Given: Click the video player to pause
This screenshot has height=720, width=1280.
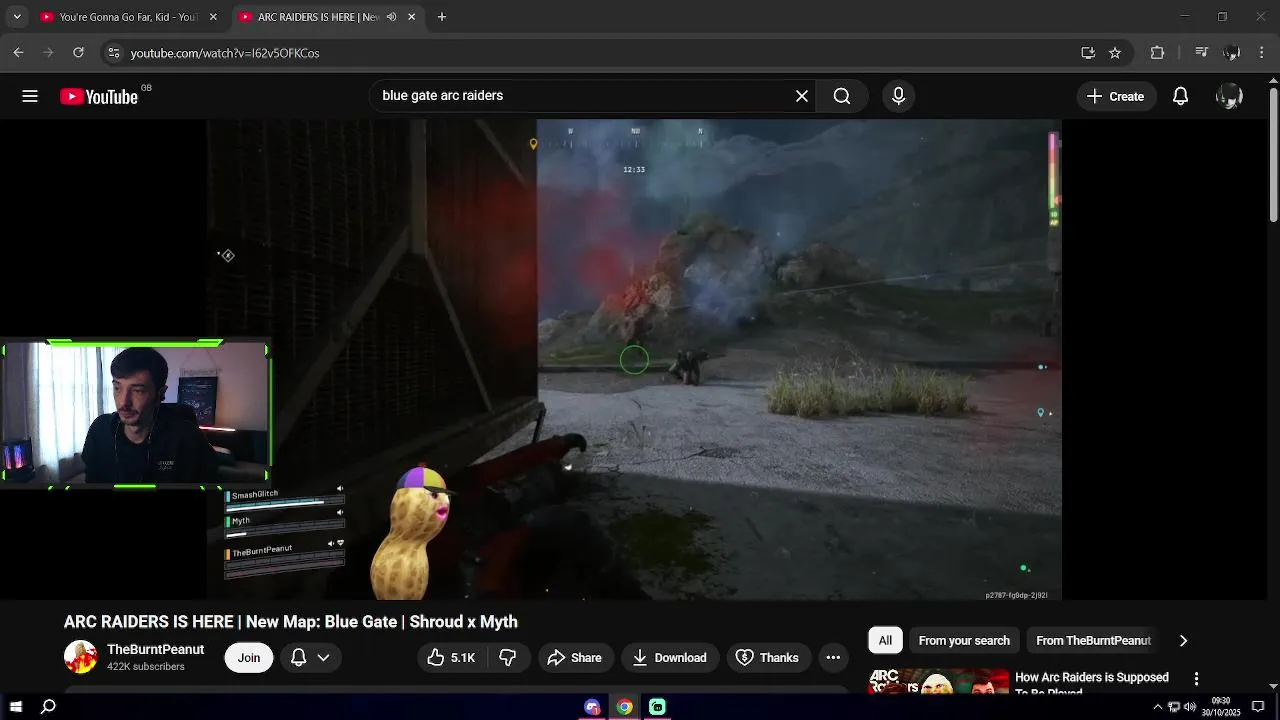Looking at the screenshot, I should pos(635,360).
